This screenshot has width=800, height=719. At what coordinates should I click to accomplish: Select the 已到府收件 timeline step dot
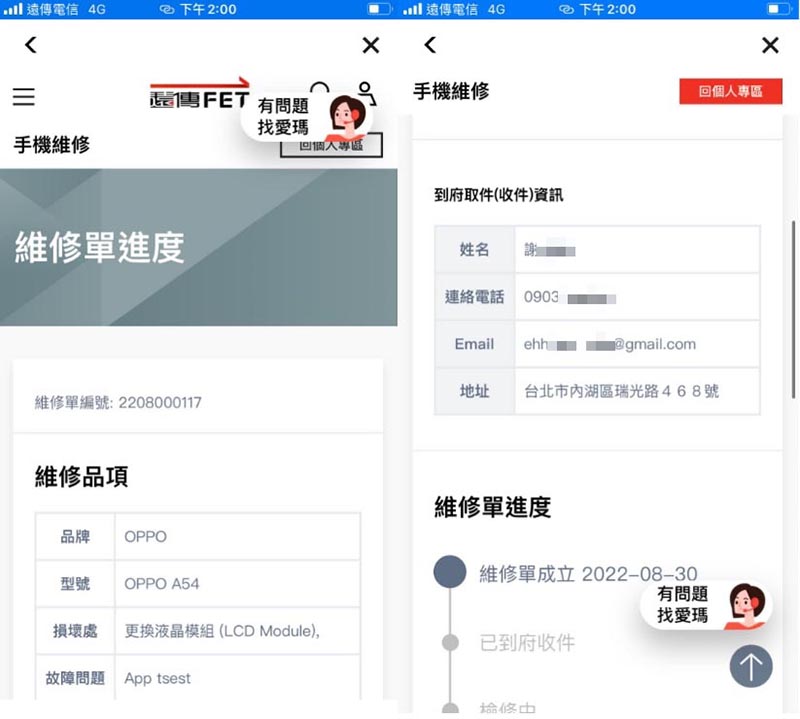[450, 642]
